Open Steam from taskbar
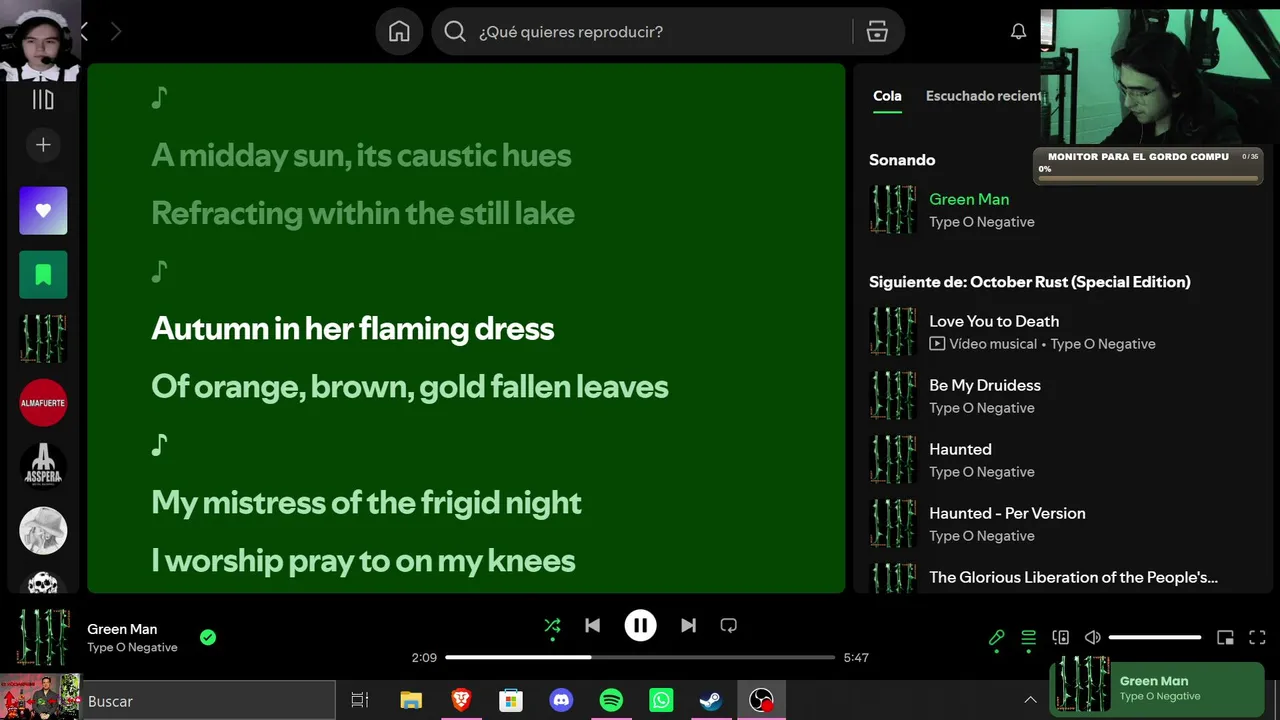This screenshot has height=720, width=1280. 711,701
